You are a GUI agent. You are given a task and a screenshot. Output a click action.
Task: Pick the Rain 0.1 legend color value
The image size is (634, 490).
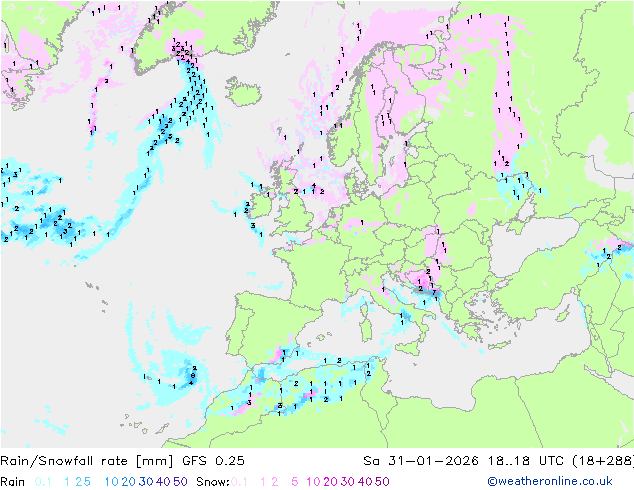(x=43, y=482)
